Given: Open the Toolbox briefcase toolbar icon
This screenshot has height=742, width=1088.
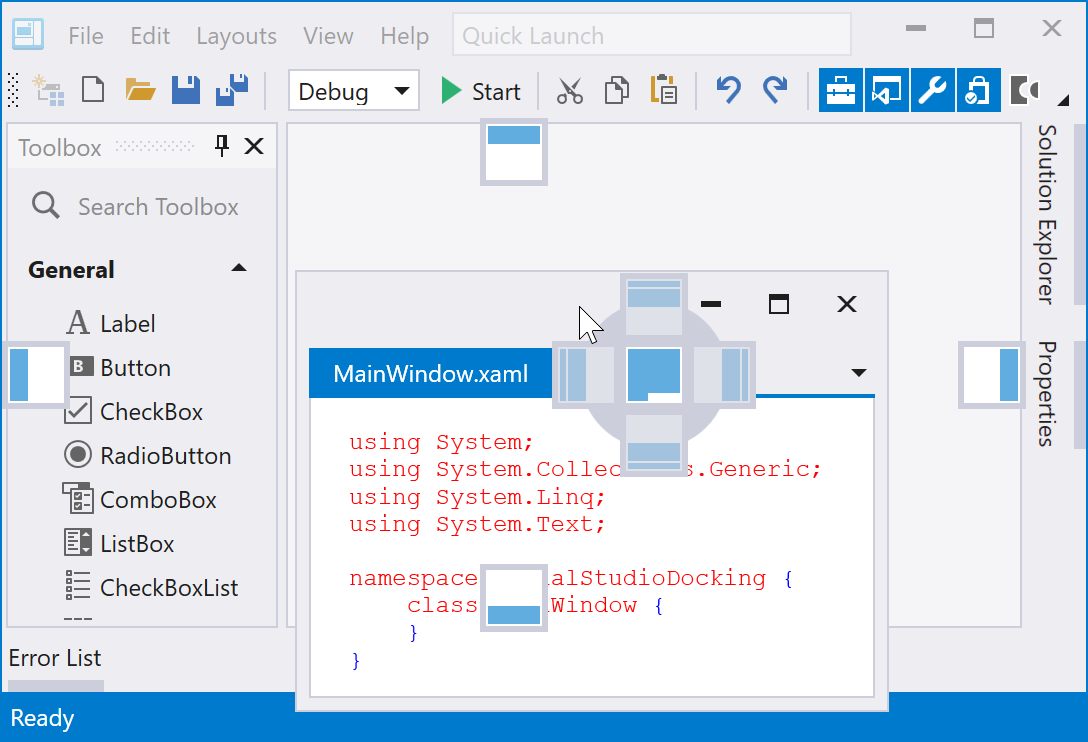Looking at the screenshot, I should (841, 91).
